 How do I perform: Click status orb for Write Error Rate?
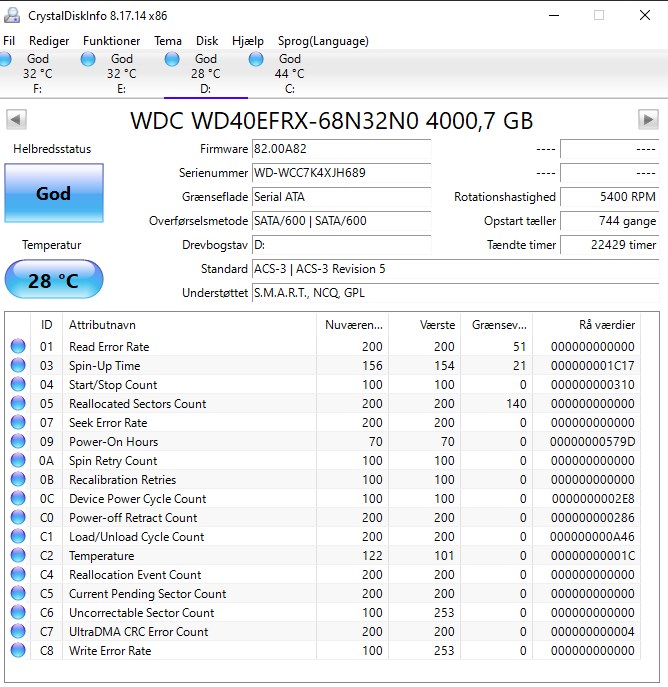[18, 650]
